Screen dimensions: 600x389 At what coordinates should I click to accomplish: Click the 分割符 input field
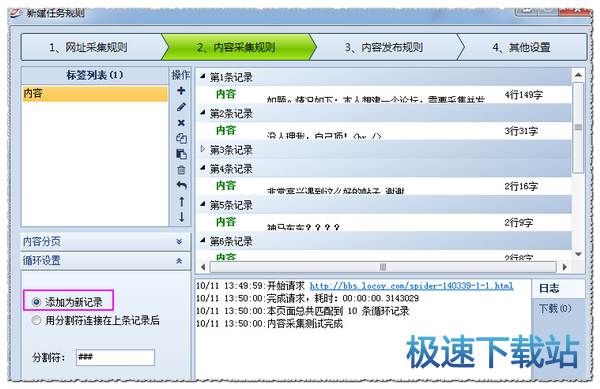coord(115,357)
